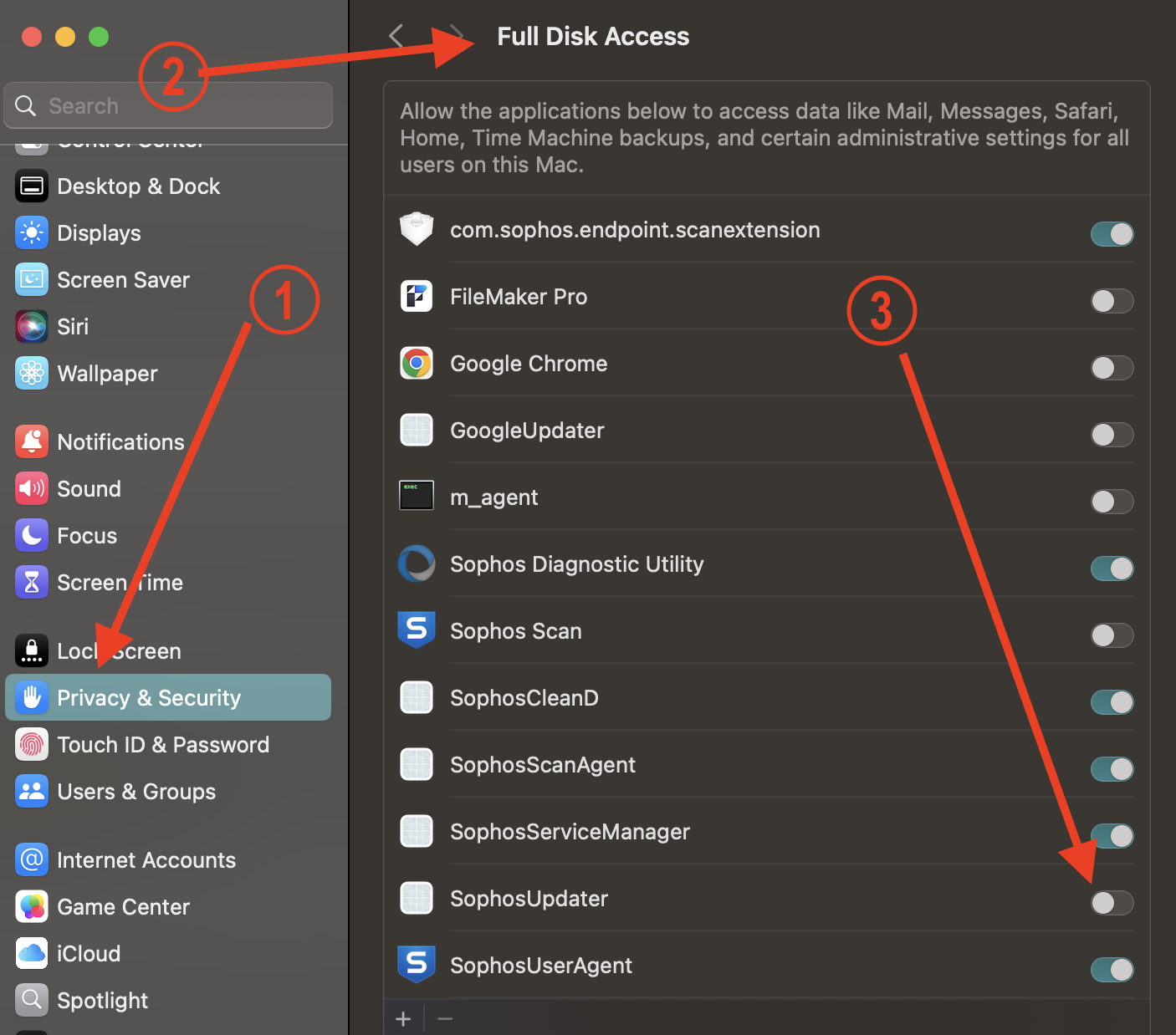Click the Desktop & Dock sidebar icon
This screenshot has height=1035, width=1176.
tap(32, 186)
